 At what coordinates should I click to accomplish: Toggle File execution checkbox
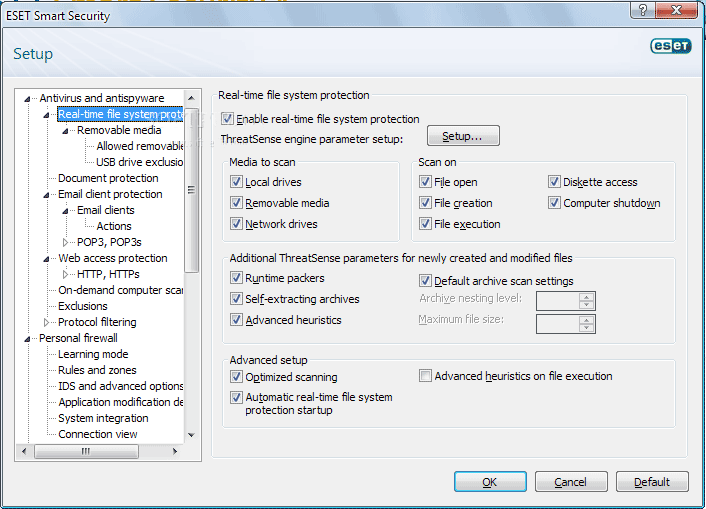pos(425,223)
